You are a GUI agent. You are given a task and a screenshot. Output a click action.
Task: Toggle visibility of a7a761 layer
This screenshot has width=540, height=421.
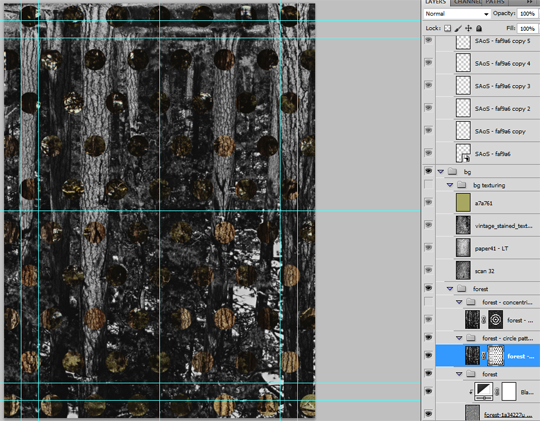(x=428, y=203)
